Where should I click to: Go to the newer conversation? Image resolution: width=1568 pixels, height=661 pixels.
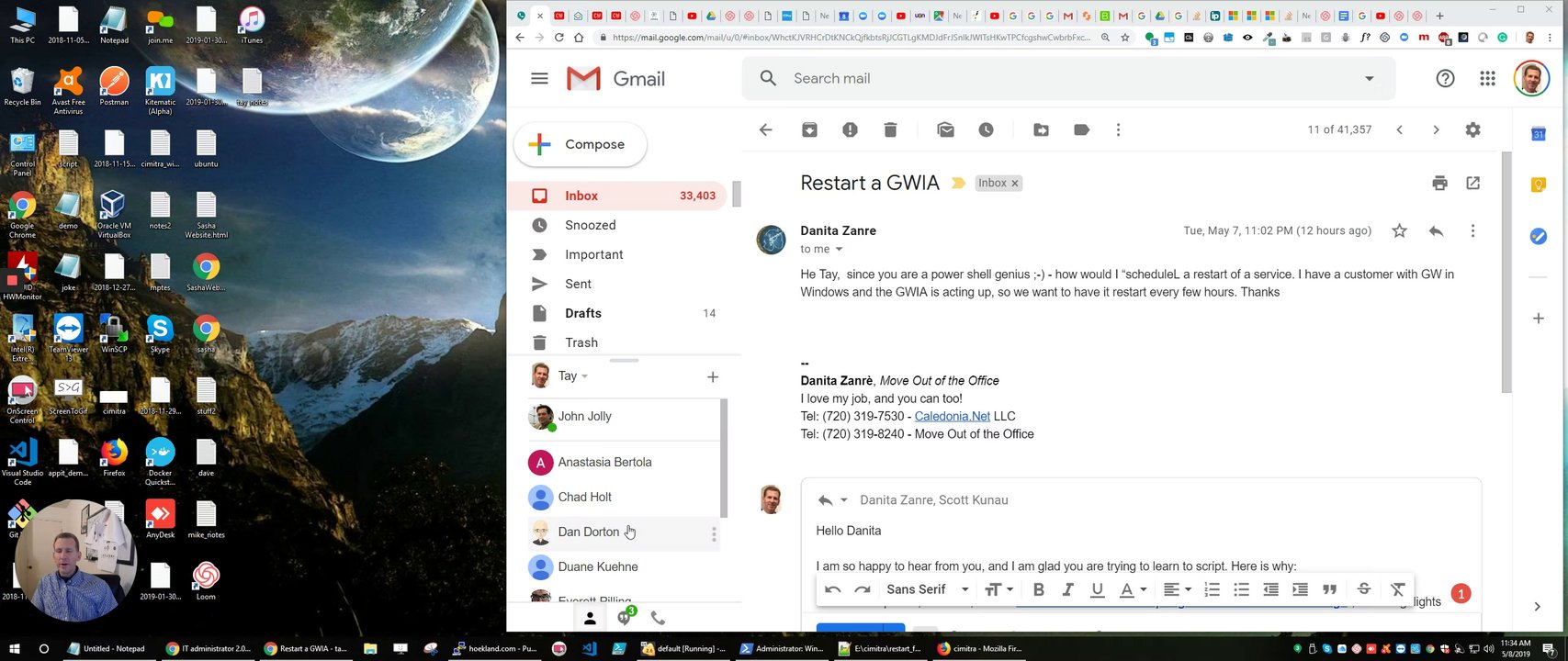[1399, 130]
